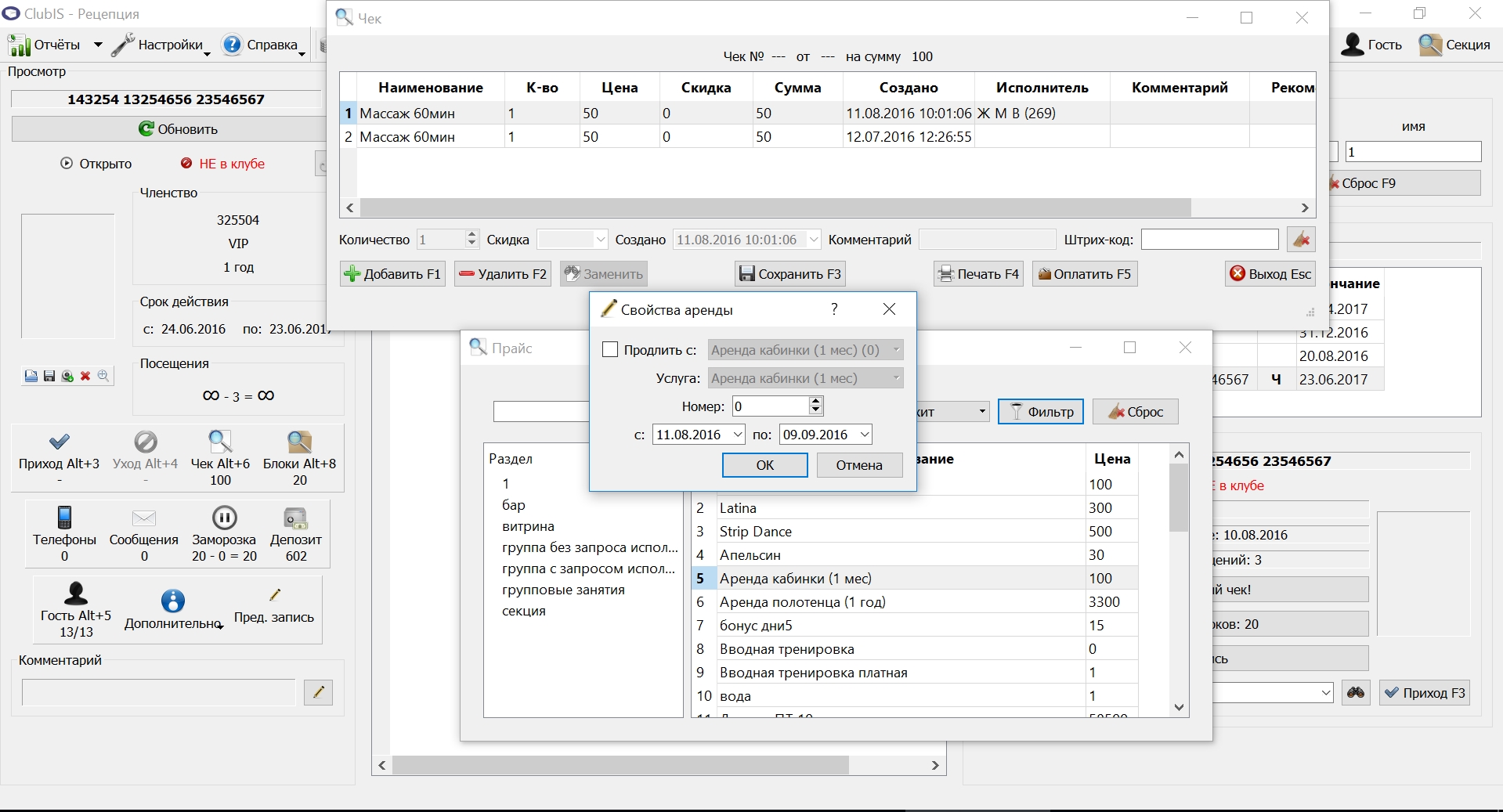The width and height of the screenshot is (1503, 812).
Task: Click Удалить F2 button
Action: [x=502, y=274]
